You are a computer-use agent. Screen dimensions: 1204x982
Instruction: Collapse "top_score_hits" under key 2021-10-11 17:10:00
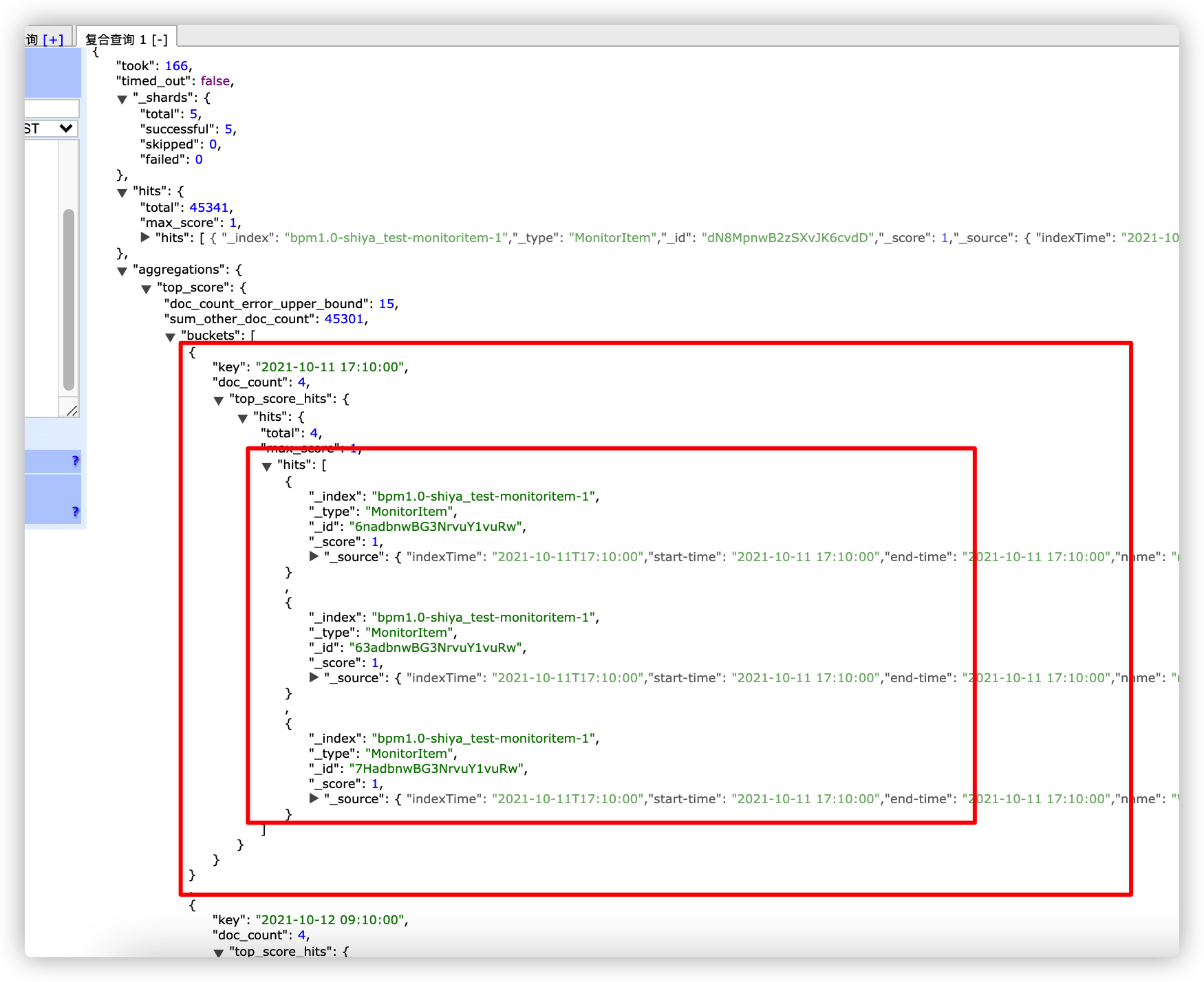click(218, 400)
